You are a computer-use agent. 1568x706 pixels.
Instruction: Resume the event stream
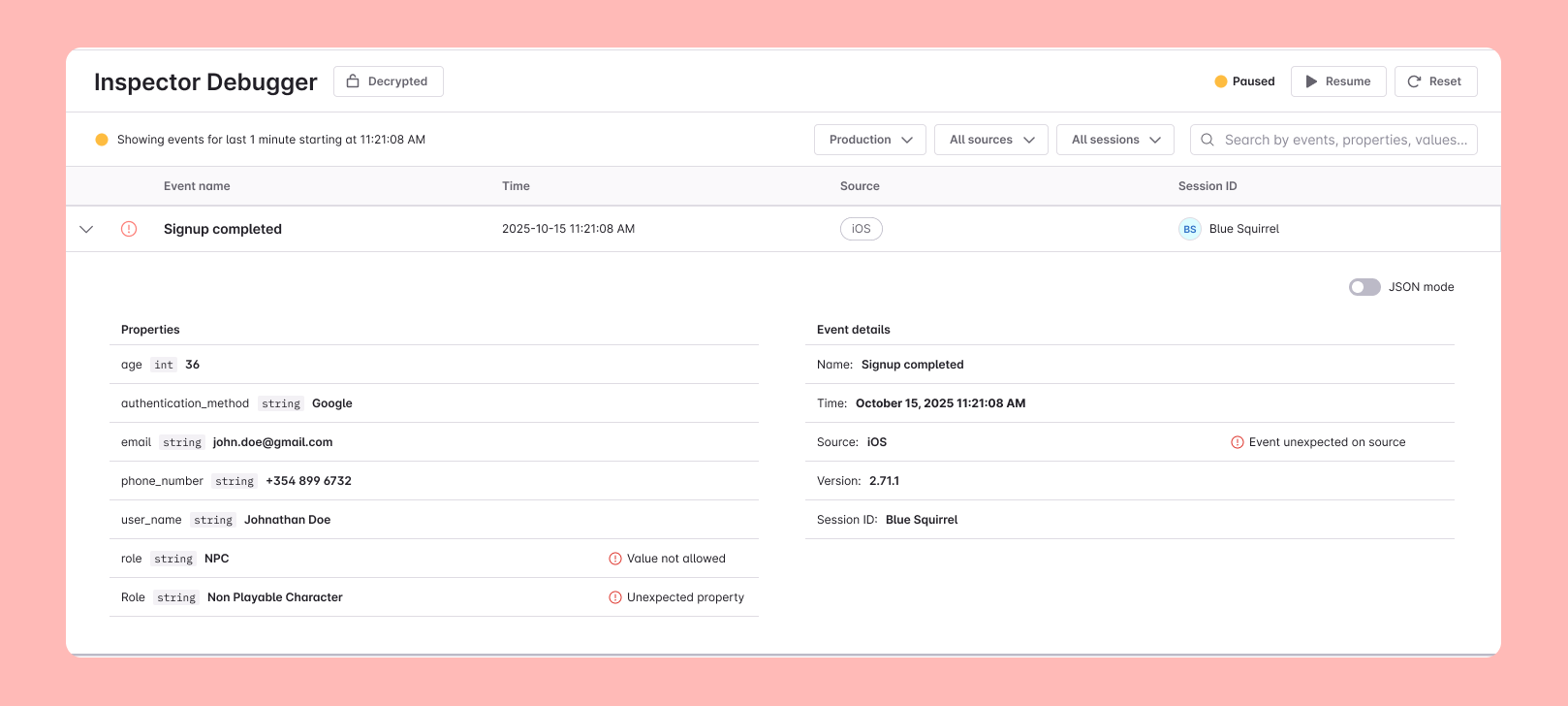point(1338,81)
